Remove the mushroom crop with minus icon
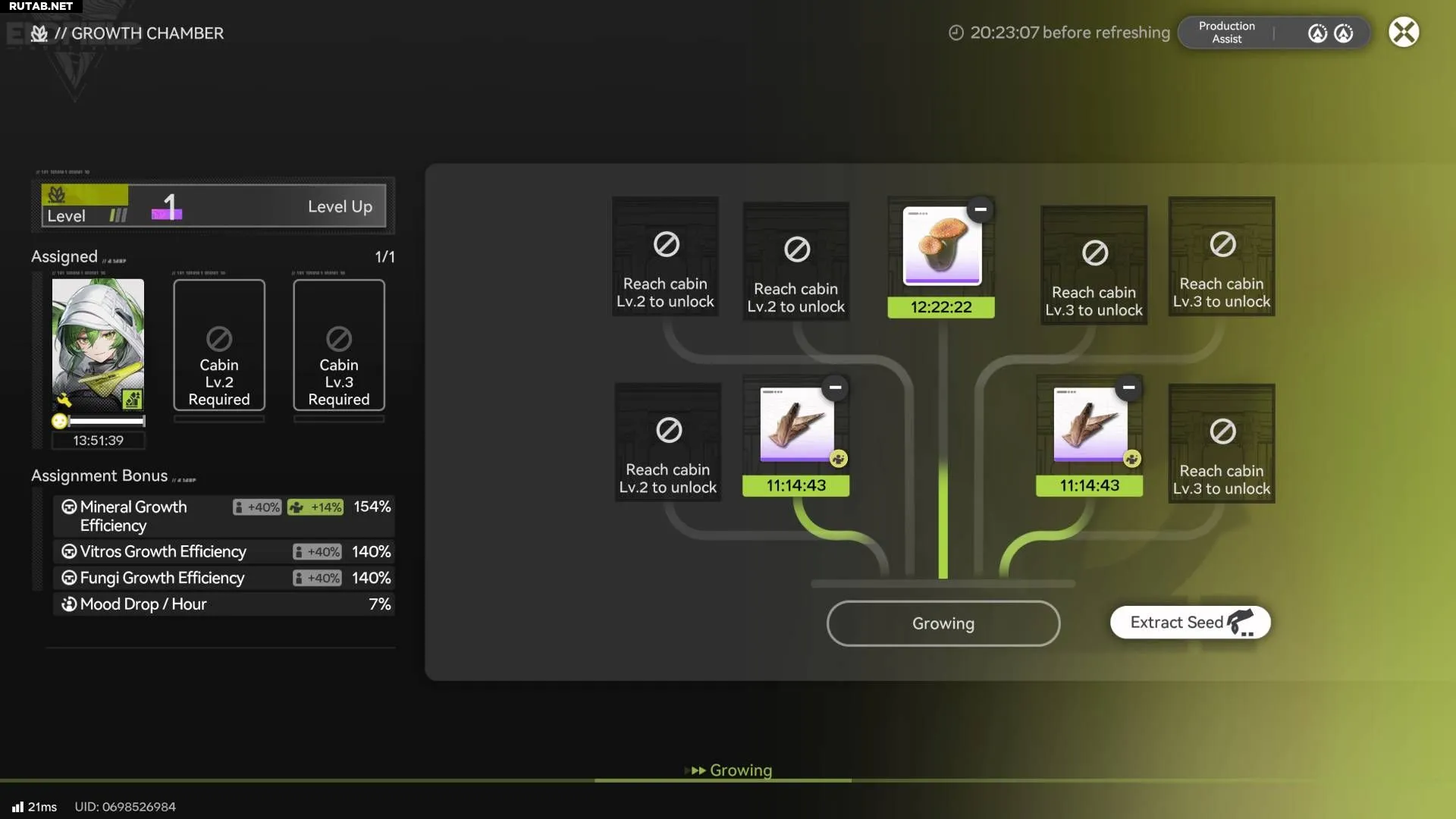The image size is (1456, 819). (x=981, y=209)
